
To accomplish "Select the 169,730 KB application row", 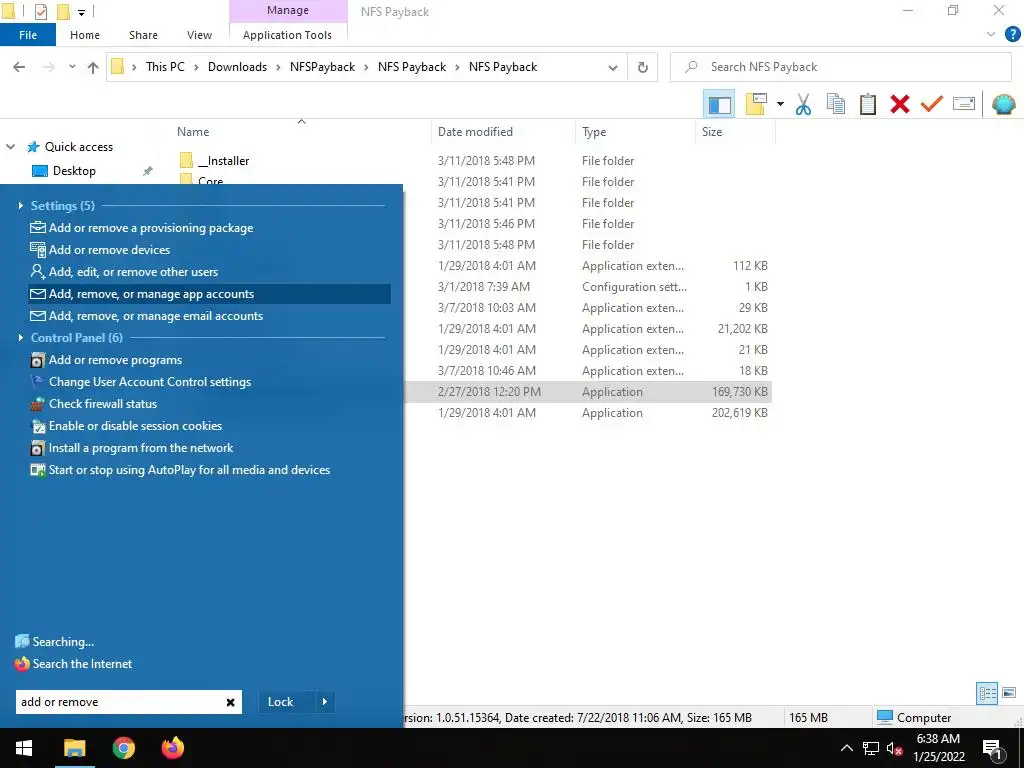I will click(x=588, y=392).
